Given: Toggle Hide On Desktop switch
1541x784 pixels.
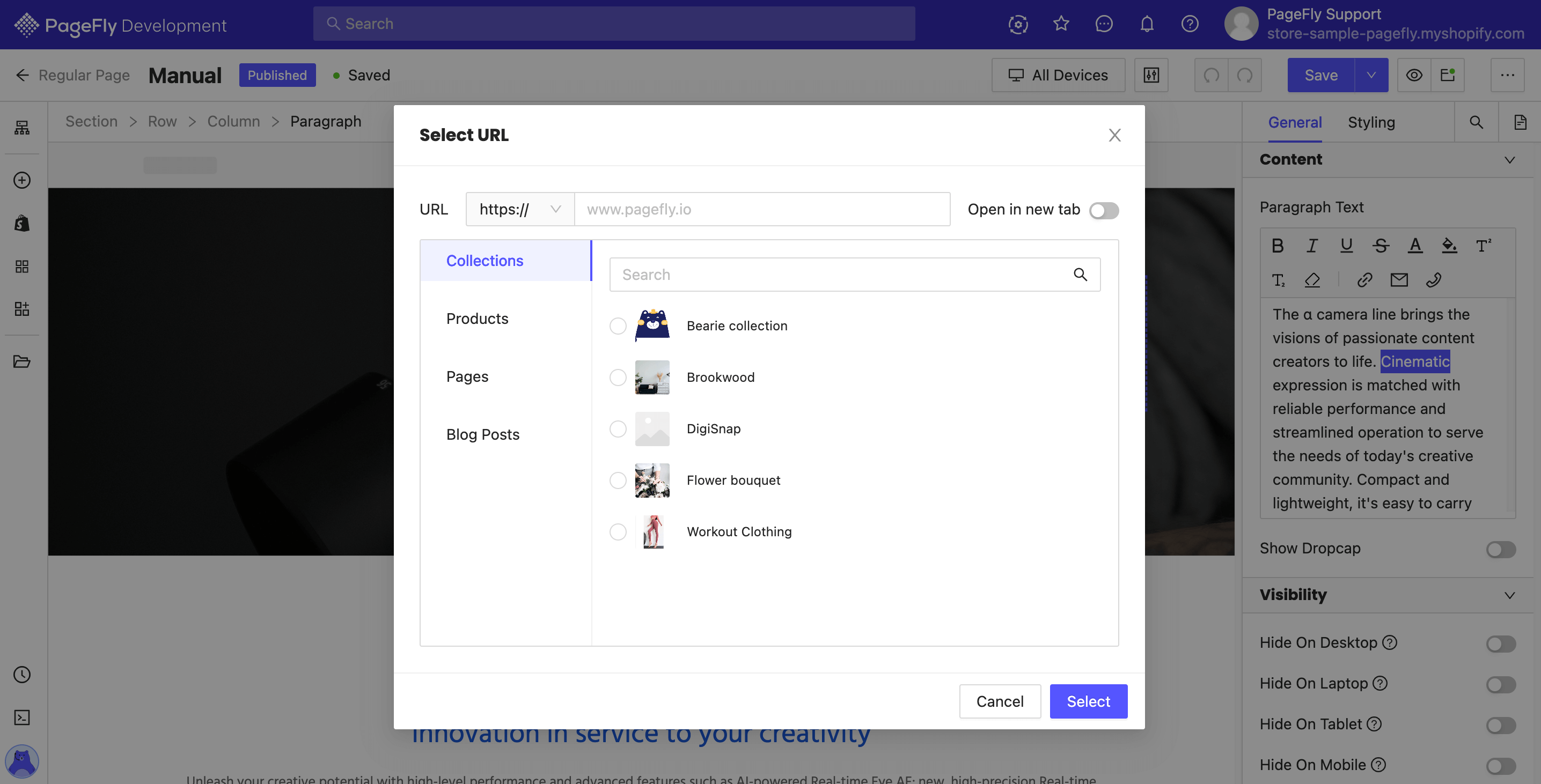Looking at the screenshot, I should click(x=1501, y=644).
